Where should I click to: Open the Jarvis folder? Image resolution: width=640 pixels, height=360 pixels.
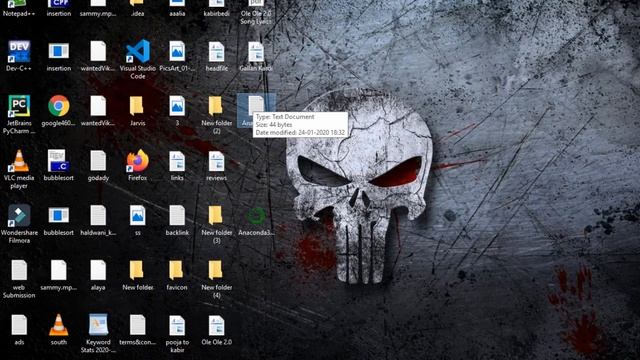point(137,111)
